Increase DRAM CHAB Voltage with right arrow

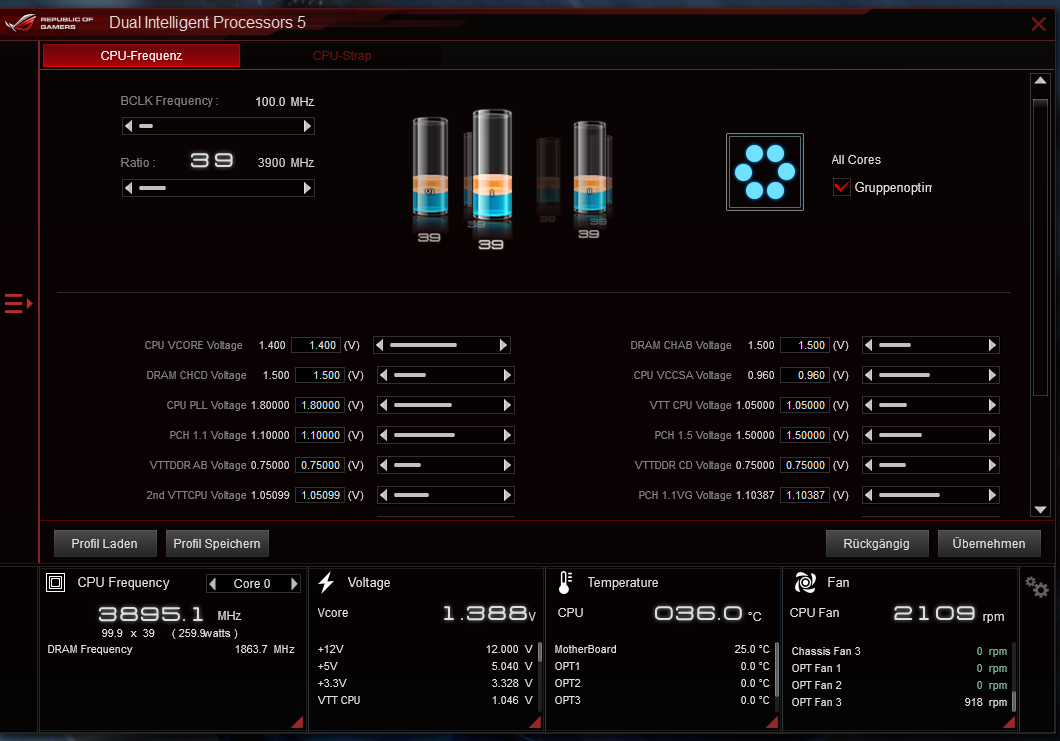[x=992, y=345]
